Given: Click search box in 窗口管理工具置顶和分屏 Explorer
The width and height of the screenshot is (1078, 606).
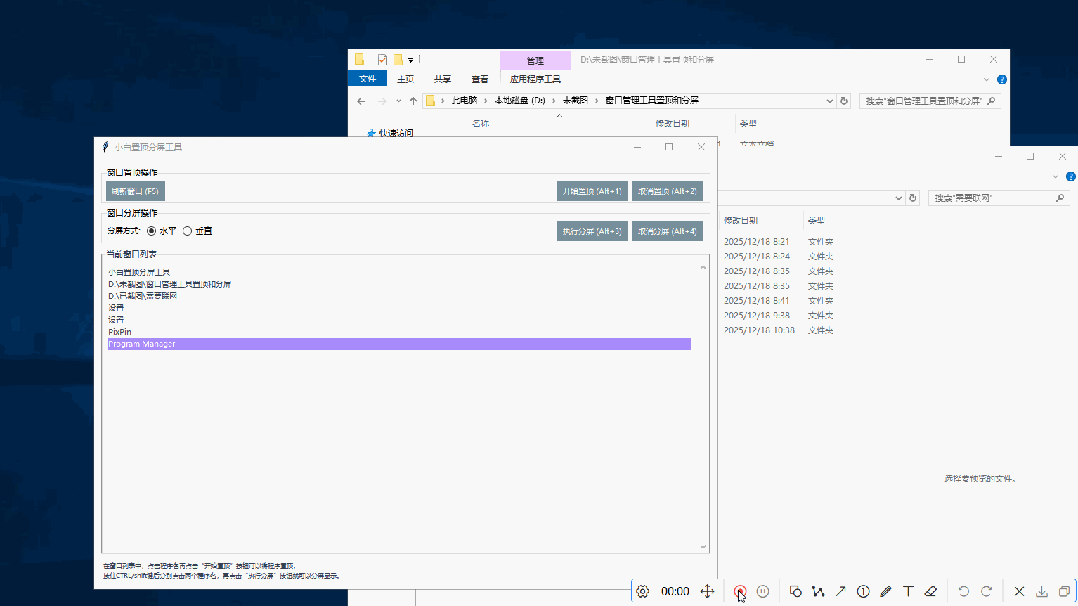Looking at the screenshot, I should pos(930,101).
